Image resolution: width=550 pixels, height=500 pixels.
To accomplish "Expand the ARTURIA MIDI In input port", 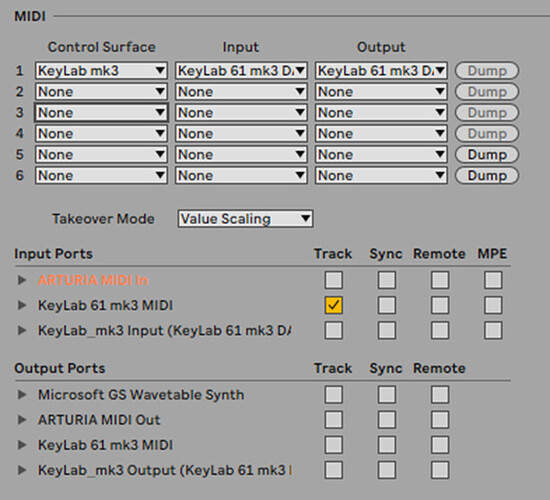I will 22,280.
